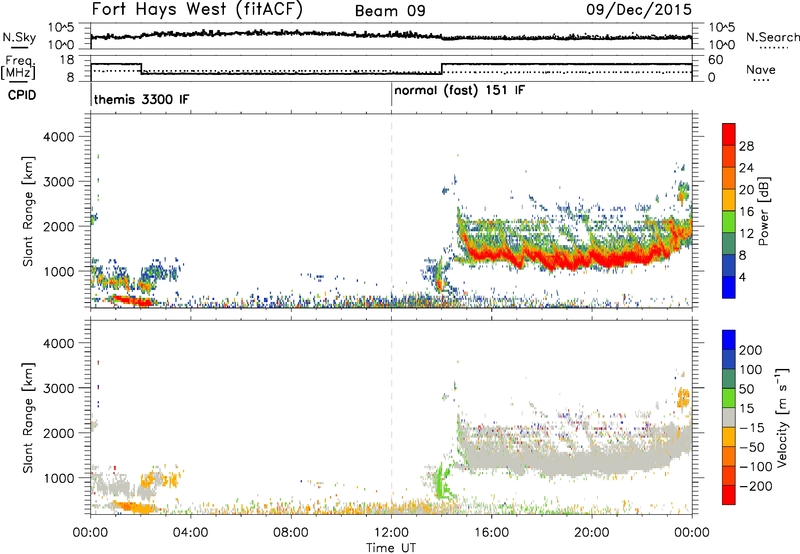Image resolution: width=800 pixels, height=554 pixels.
Task: Select the "normal (fast) 151 IF" mode label
Action: (x=459, y=91)
